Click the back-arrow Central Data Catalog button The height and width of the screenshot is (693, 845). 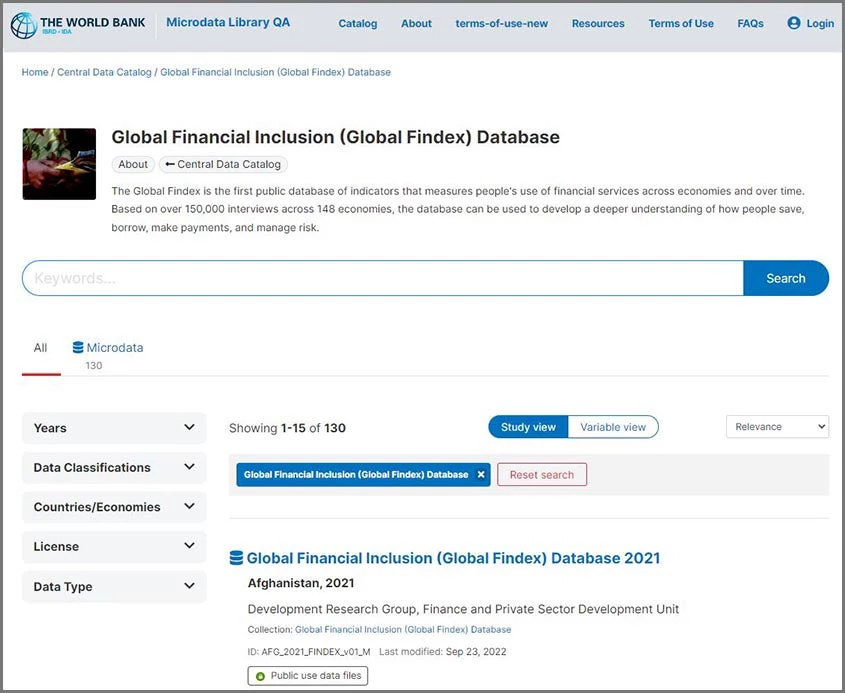click(223, 164)
